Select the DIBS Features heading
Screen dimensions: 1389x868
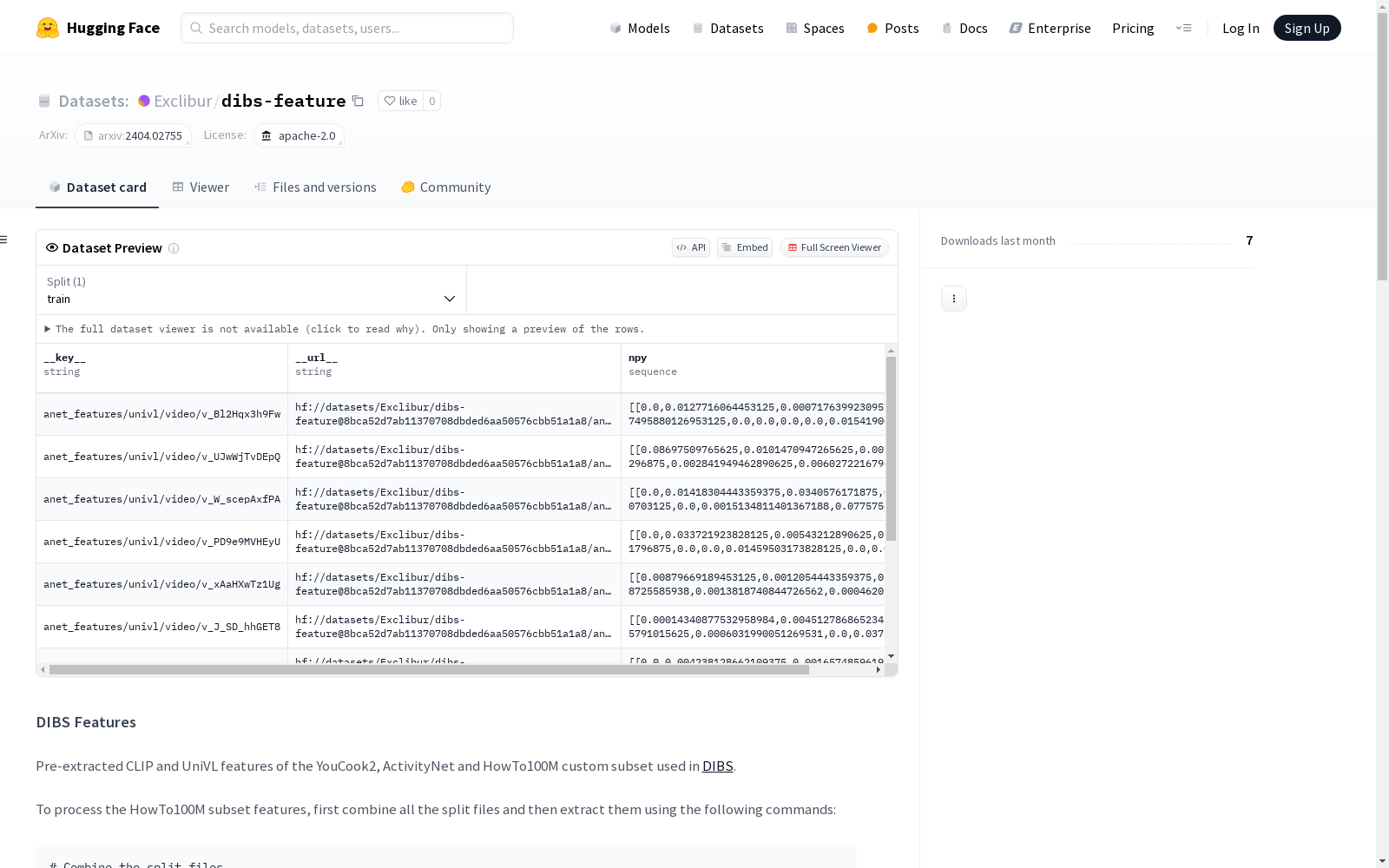86,722
